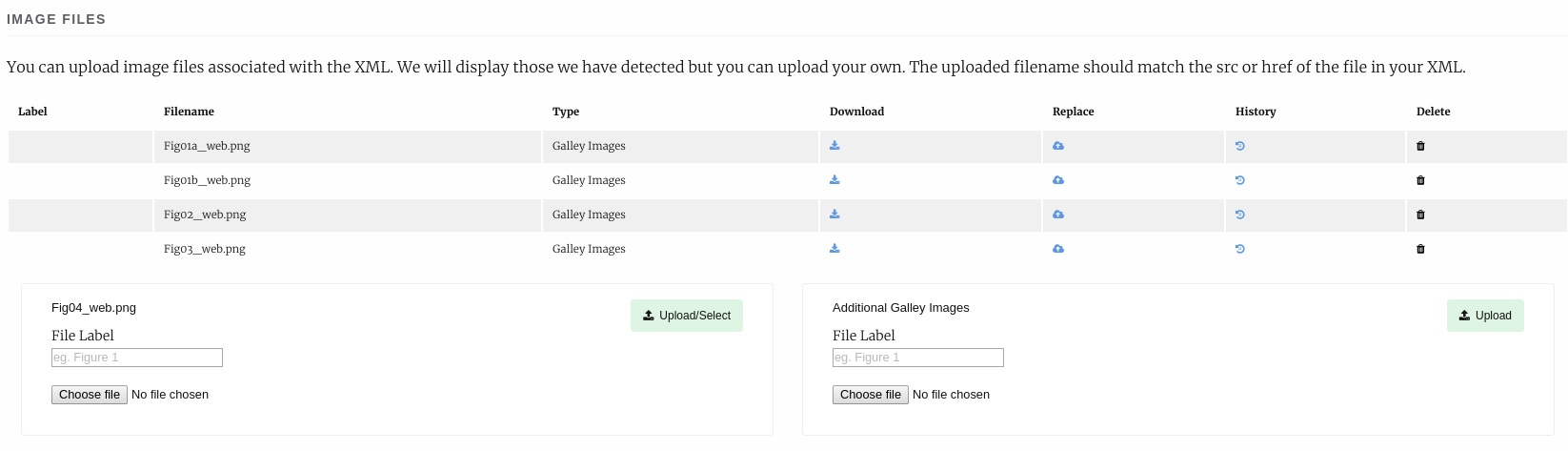Screen dimensions: 1568x451
Task: Replace the Fig03_web.png image
Action: click(1058, 249)
